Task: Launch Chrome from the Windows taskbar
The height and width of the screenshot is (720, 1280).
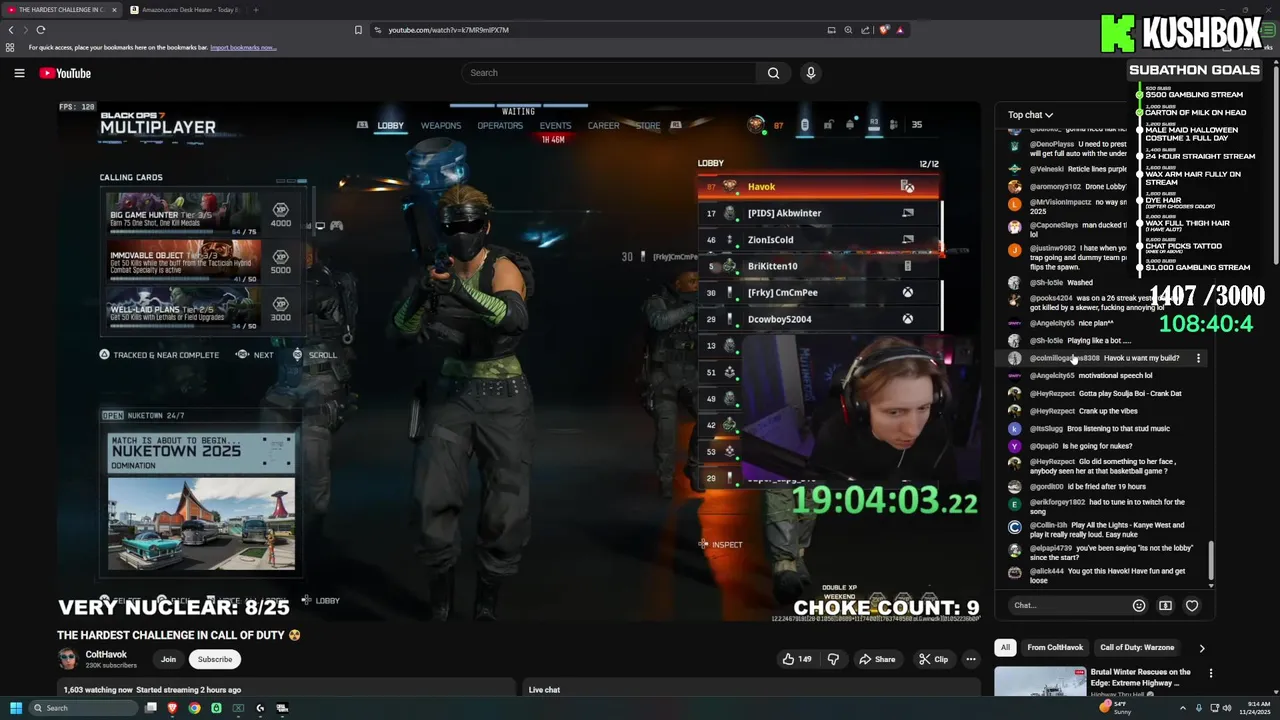Action: pos(194,708)
